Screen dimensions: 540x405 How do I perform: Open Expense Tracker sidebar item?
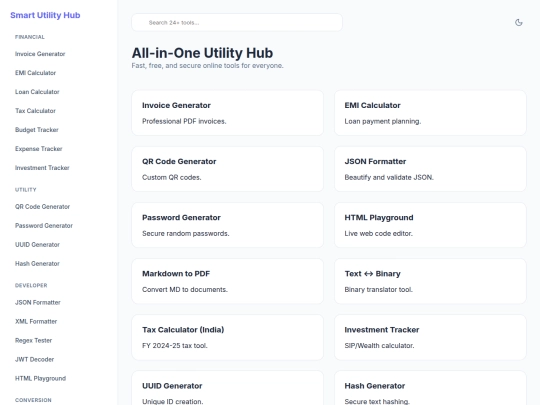pos(39,148)
